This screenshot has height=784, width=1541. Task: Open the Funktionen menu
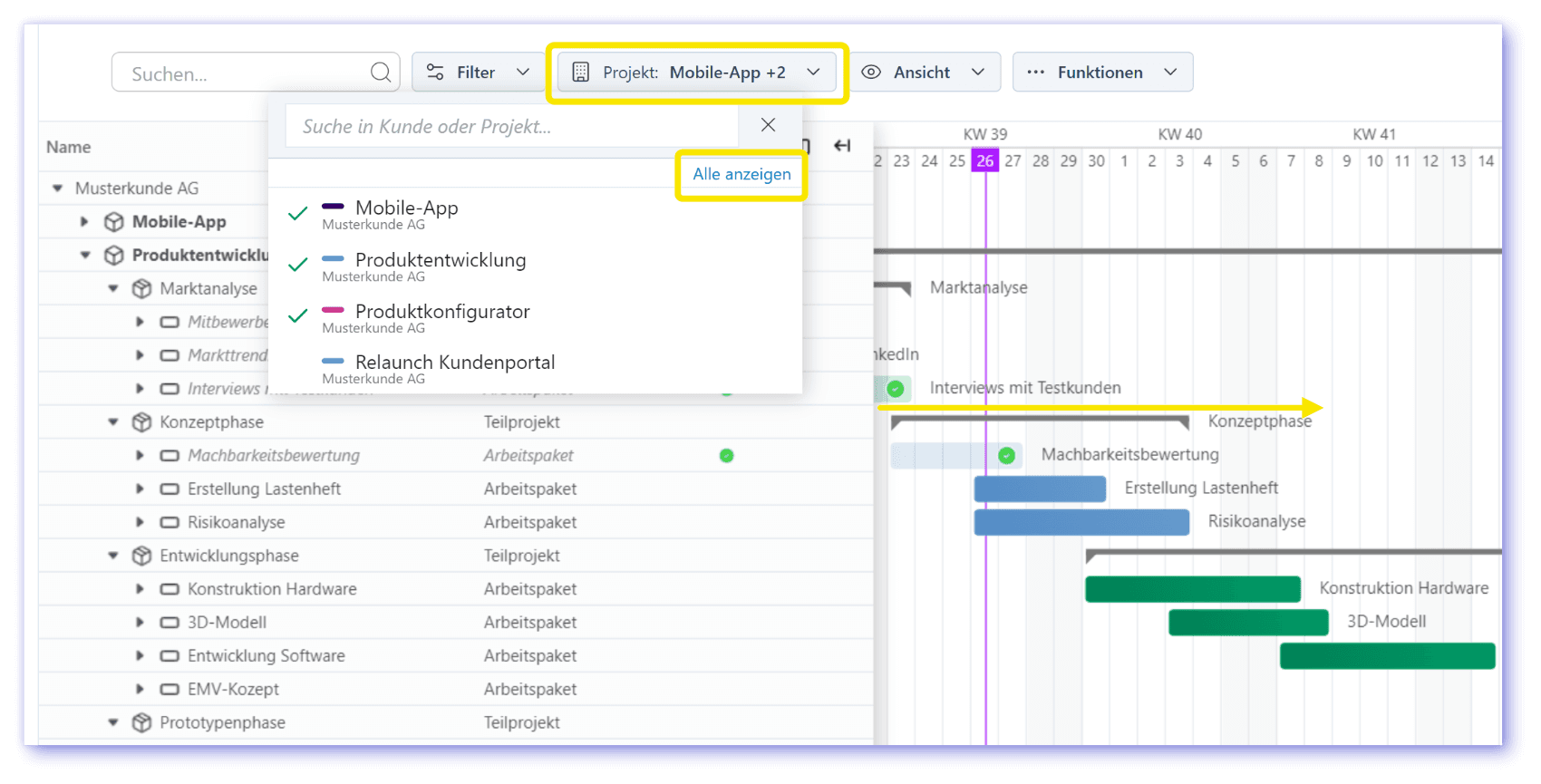coord(1101,73)
